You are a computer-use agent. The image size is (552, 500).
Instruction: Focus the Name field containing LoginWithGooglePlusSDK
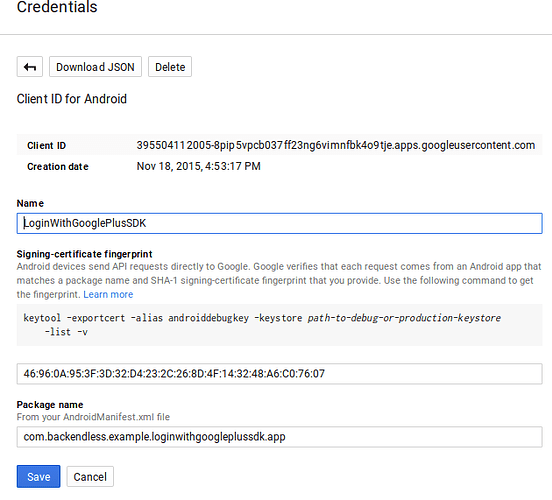(x=280, y=223)
